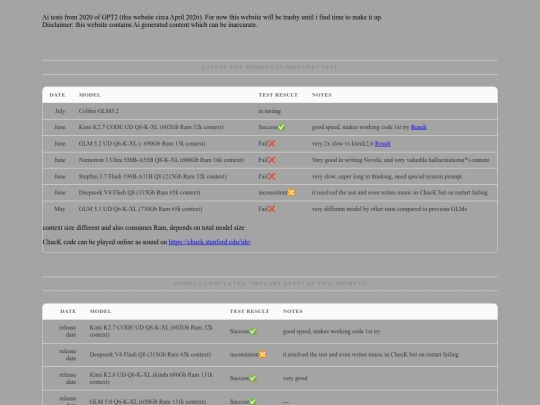The height and width of the screenshot is (405, 540).
Task: Select 'Deepseek V4 Flash Q8' cell in lower table
Action: click(x=150, y=354)
